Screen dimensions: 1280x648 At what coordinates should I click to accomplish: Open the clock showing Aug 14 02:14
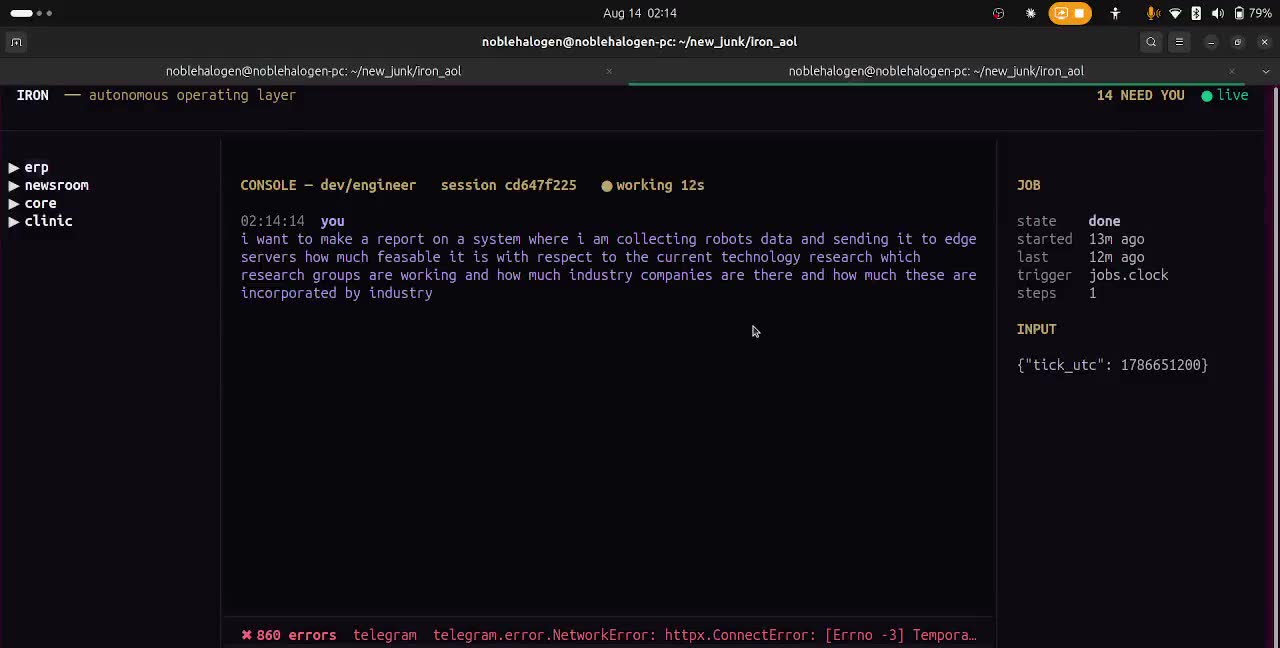pyautogui.click(x=640, y=13)
